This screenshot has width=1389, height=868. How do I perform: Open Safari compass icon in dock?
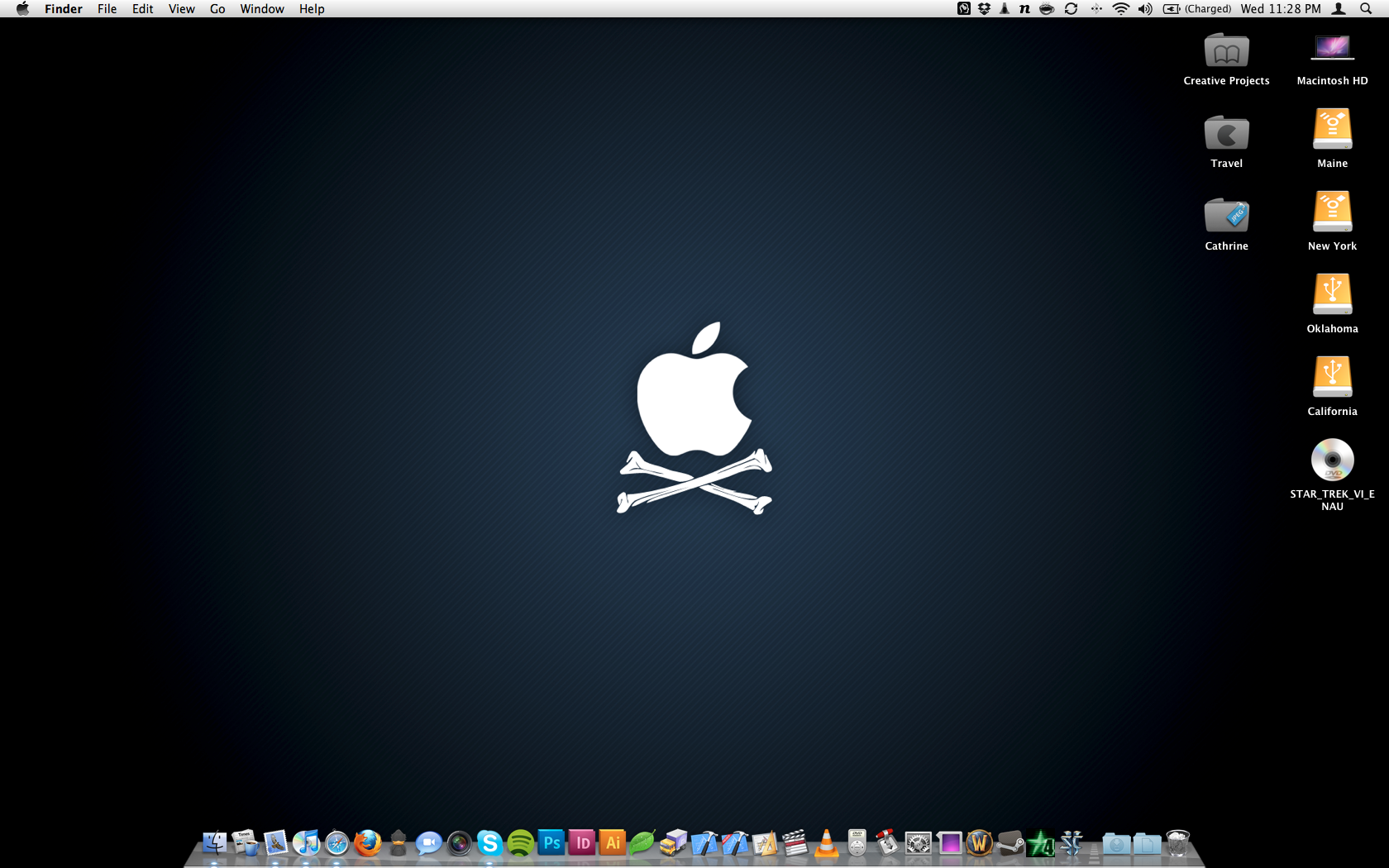coord(337,843)
